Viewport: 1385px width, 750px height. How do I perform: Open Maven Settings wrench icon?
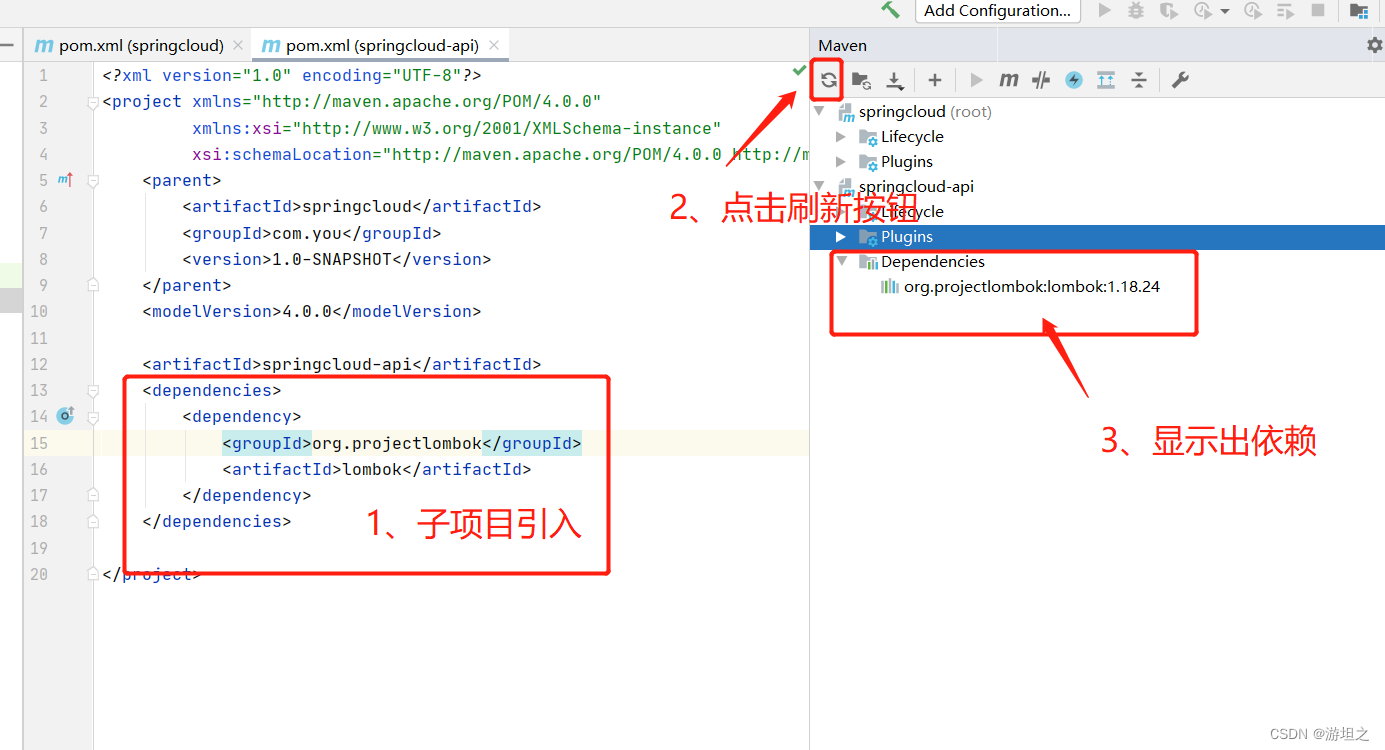1180,80
